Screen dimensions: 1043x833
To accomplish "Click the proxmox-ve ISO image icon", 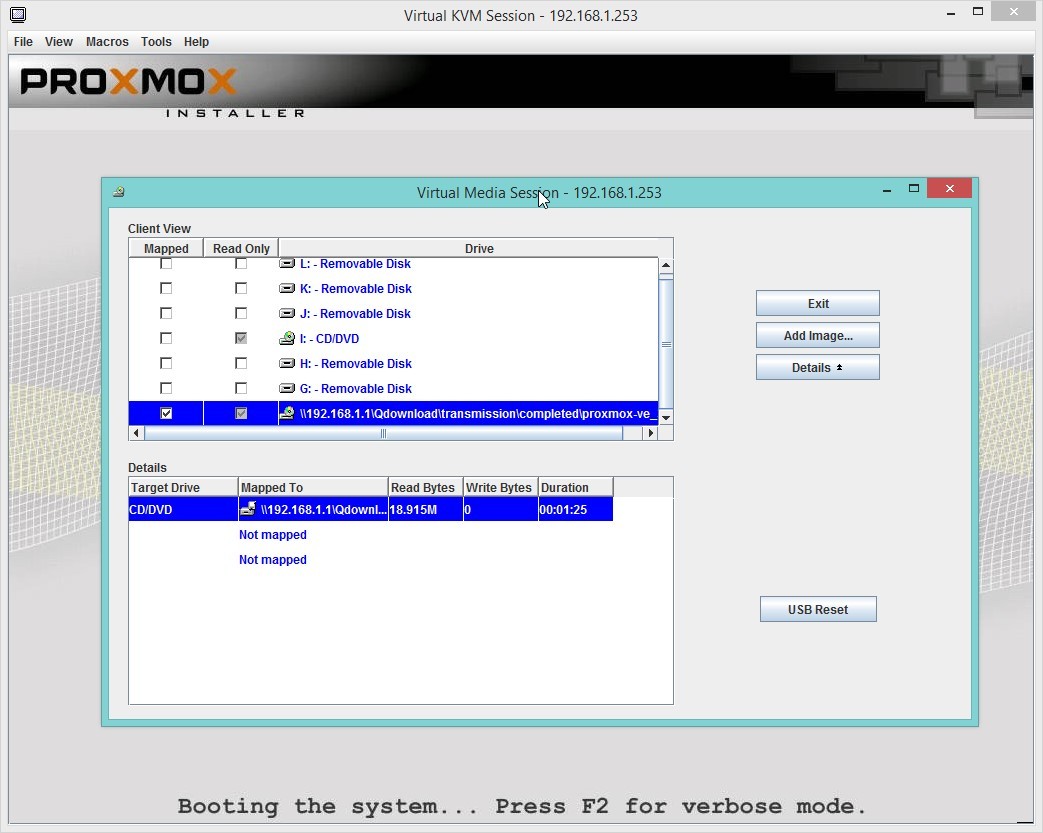I will point(287,413).
